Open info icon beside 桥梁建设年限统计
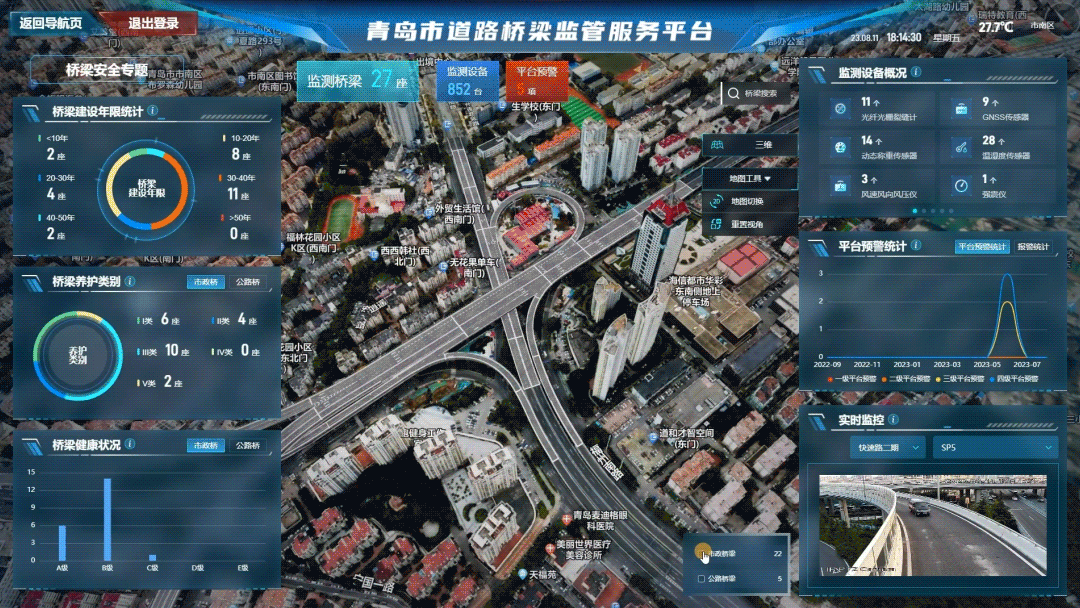Viewport: 1080px width, 608px height. coord(153,111)
